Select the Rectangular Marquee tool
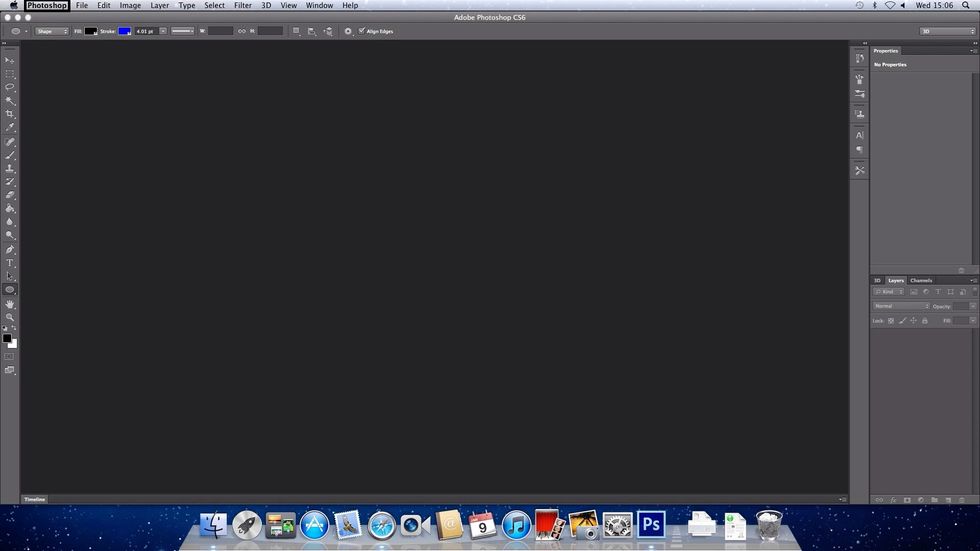Screen dimensions: 980x551 pyautogui.click(x=9, y=74)
